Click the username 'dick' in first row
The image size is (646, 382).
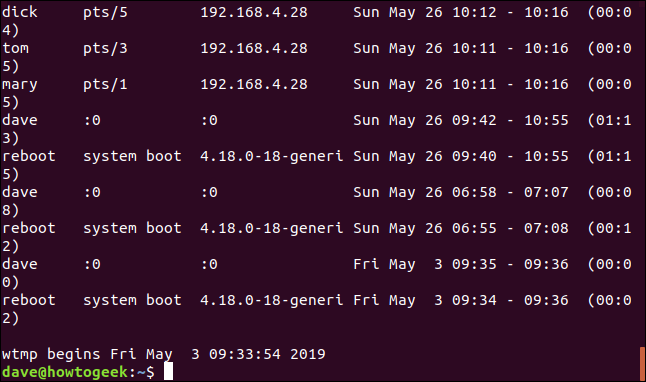coord(20,12)
